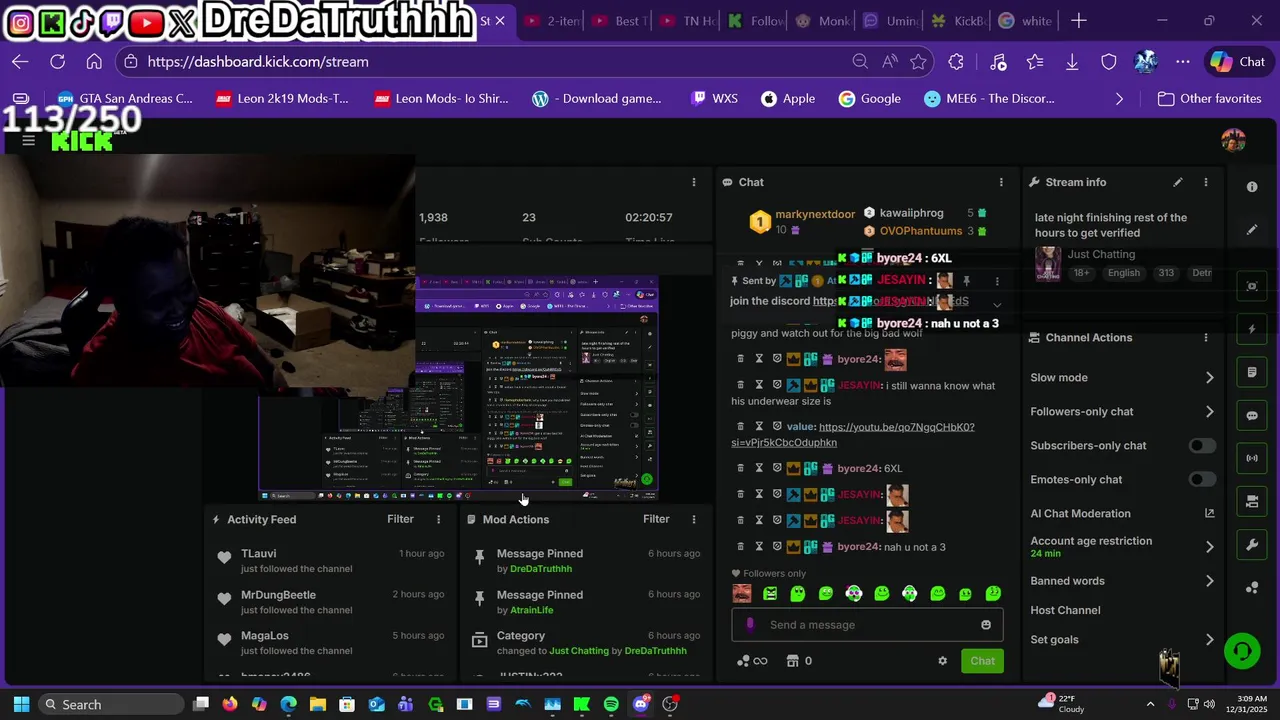1280x720 pixels.
Task: Open Chat panel options menu
Action: coord(1001,182)
